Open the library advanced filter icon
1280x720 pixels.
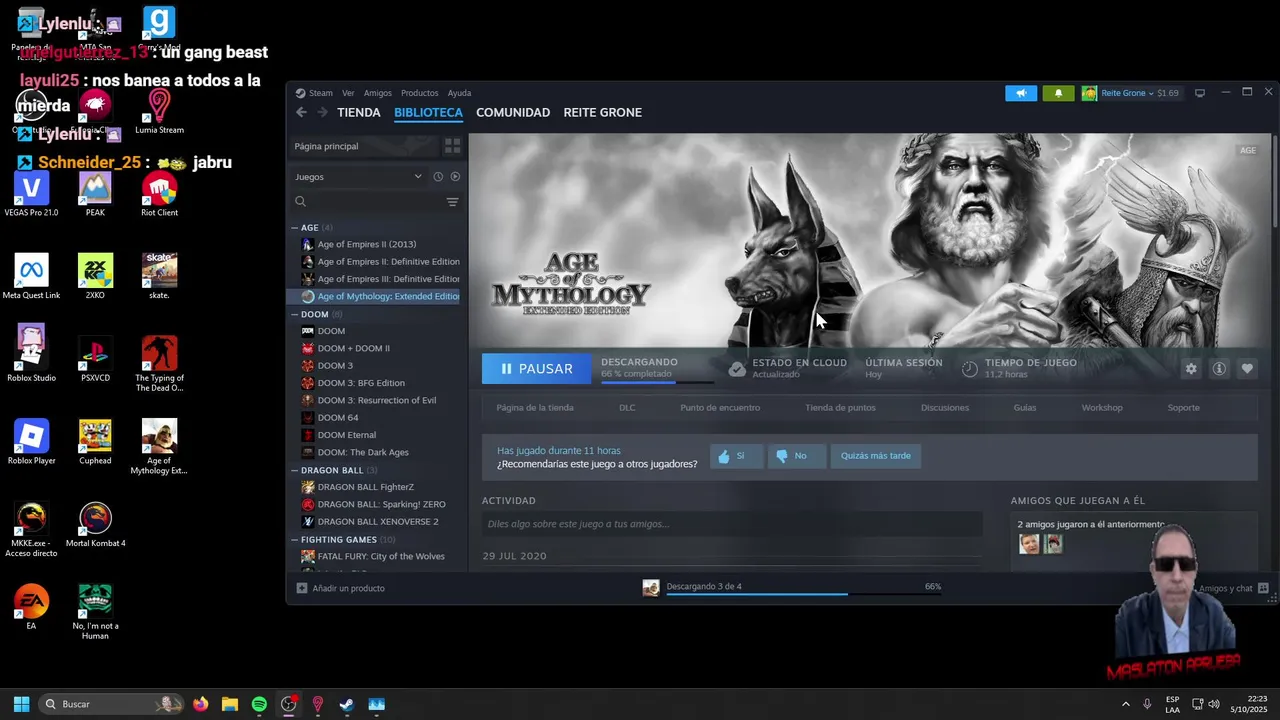click(452, 202)
